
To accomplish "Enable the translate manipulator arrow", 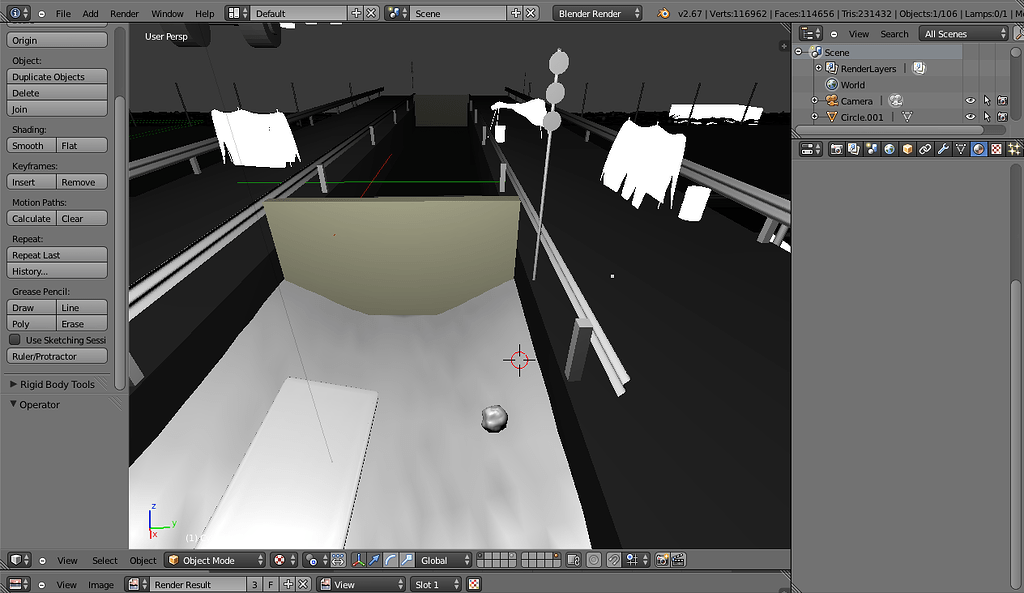I will click(x=374, y=560).
